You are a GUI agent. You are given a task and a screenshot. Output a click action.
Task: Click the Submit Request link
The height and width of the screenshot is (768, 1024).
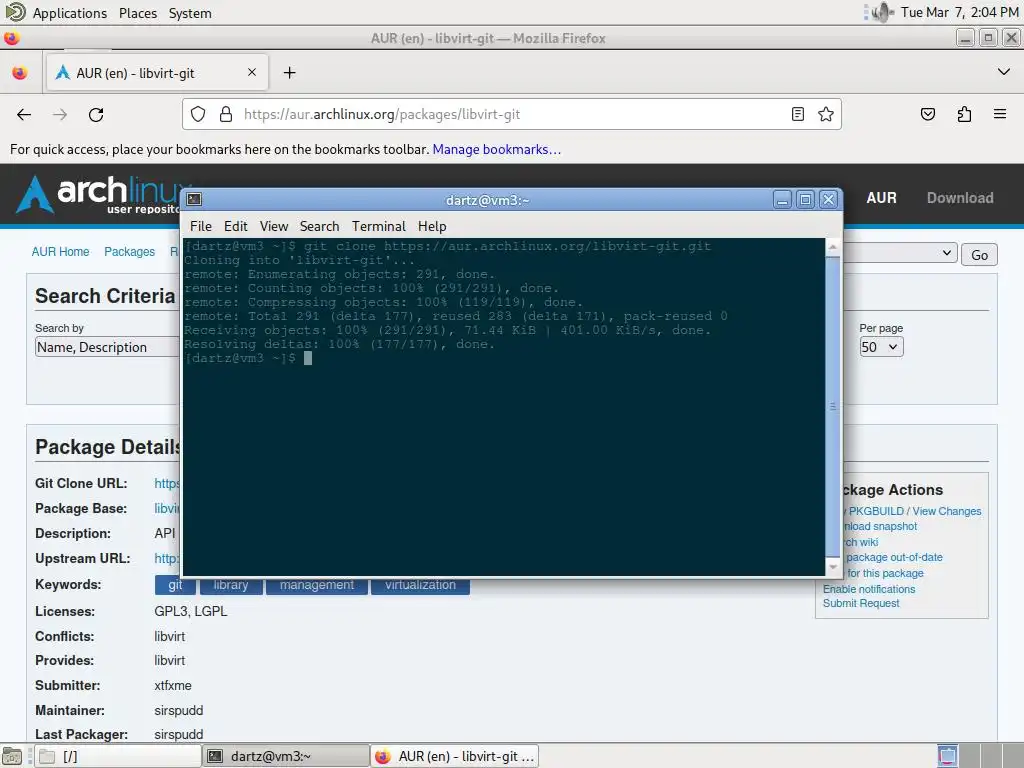click(861, 603)
